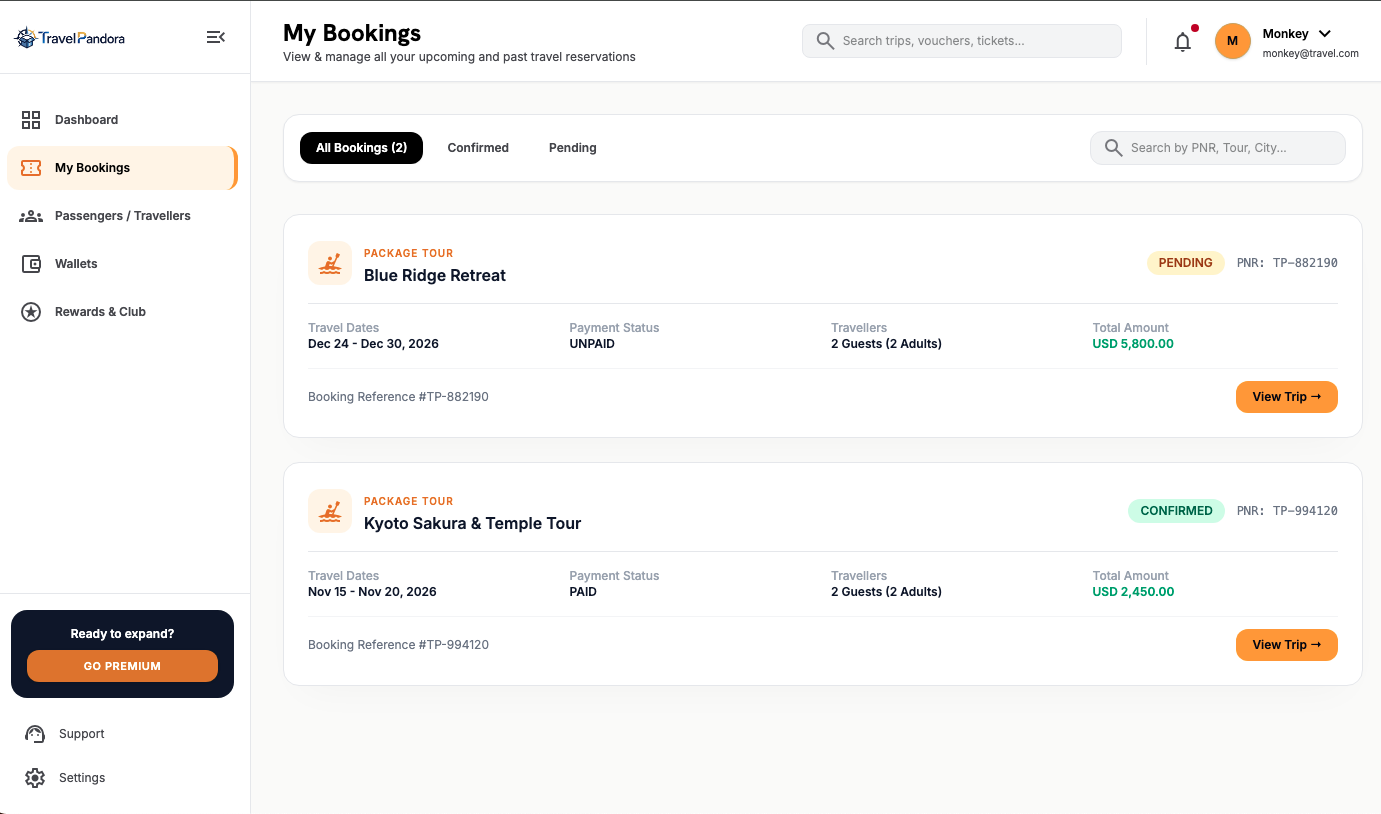Click the orange M user avatar
Viewport: 1381px width, 814px height.
[x=1232, y=41]
